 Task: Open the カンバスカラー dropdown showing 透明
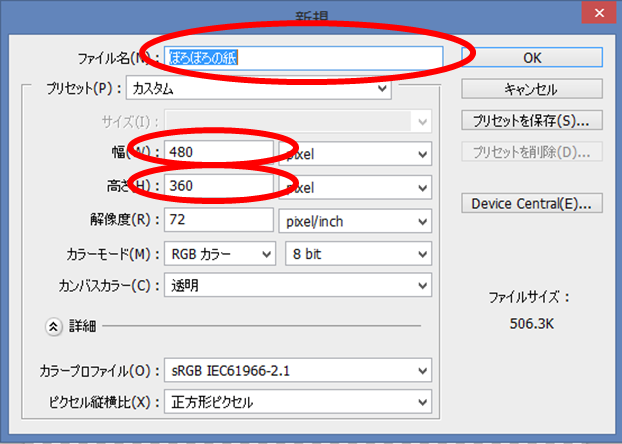click(297, 286)
